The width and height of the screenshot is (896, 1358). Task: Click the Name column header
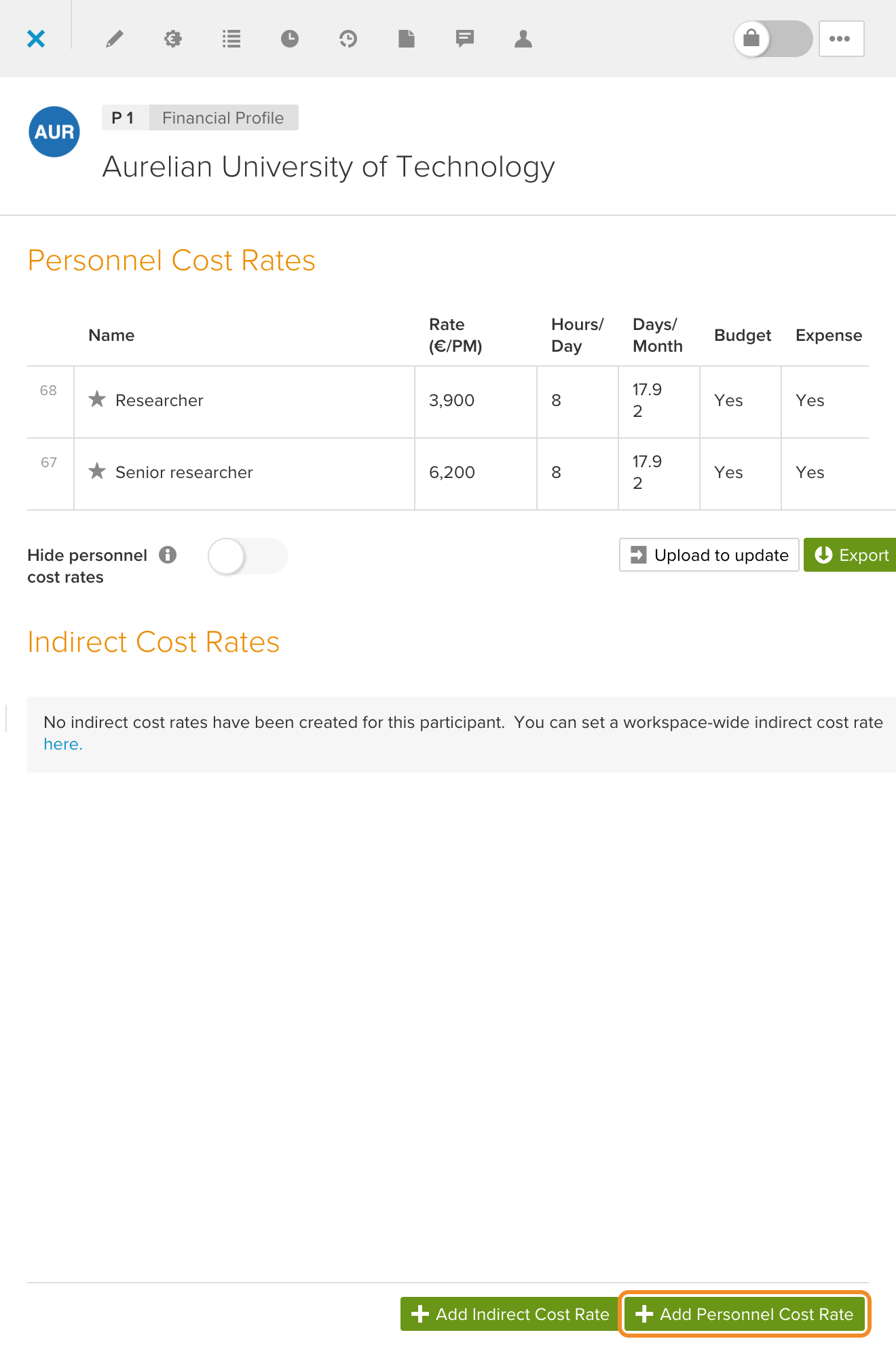[x=111, y=335]
